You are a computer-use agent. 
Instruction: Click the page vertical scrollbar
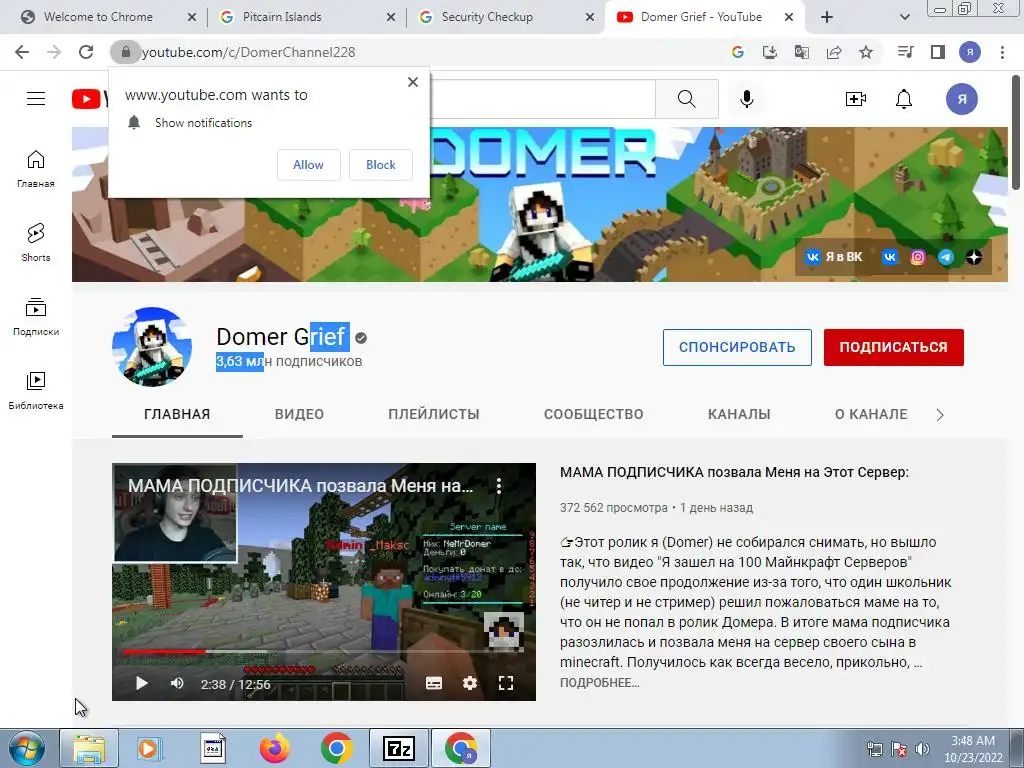pyautogui.click(x=1016, y=131)
